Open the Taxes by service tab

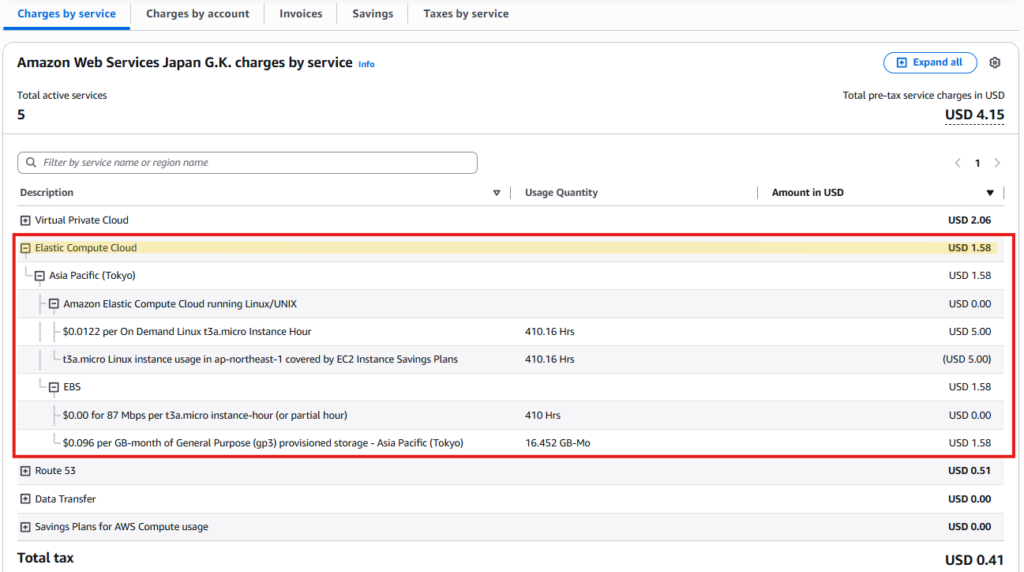465,14
